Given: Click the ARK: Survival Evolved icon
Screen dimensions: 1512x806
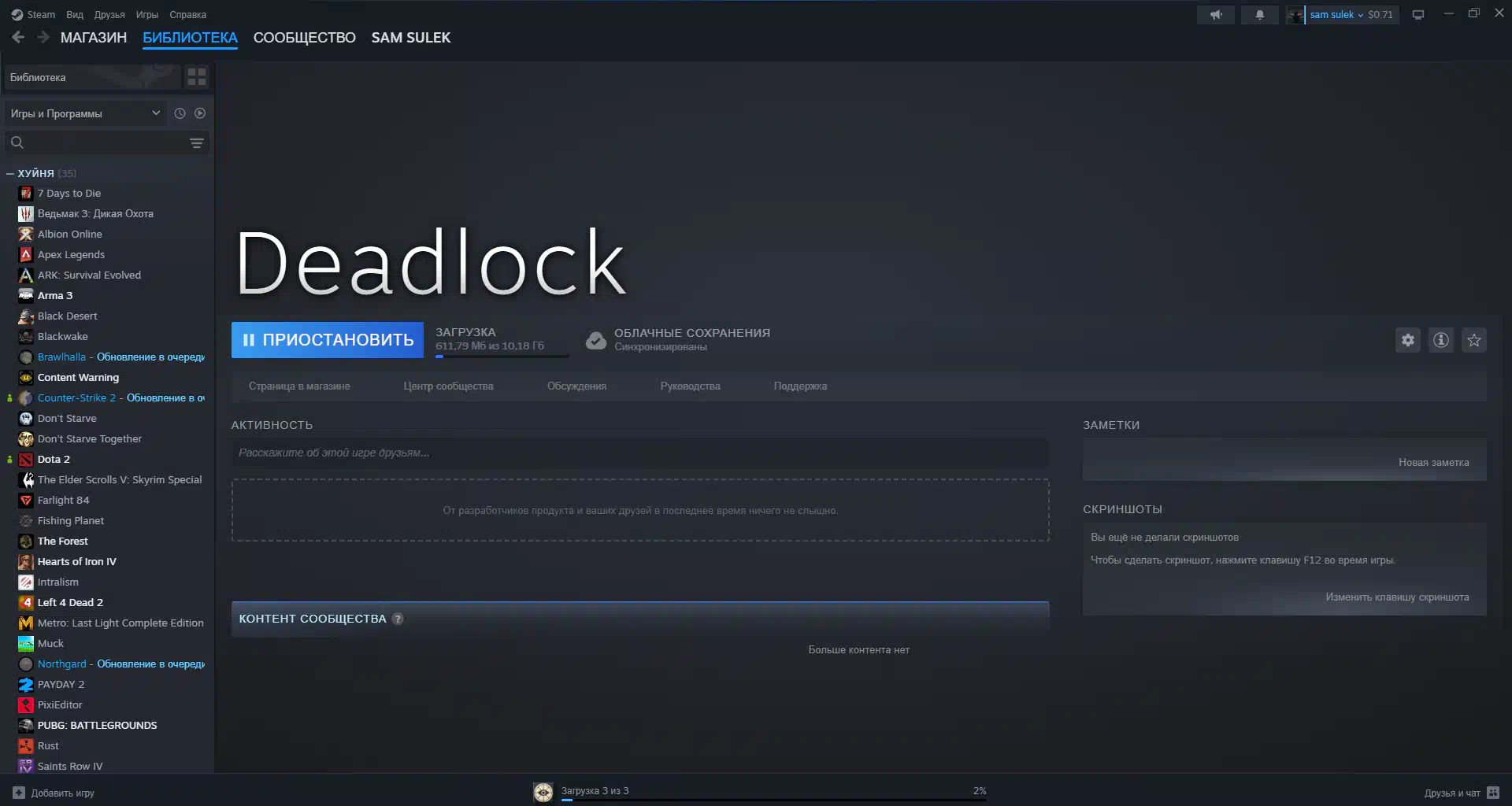Looking at the screenshot, I should tap(26, 275).
